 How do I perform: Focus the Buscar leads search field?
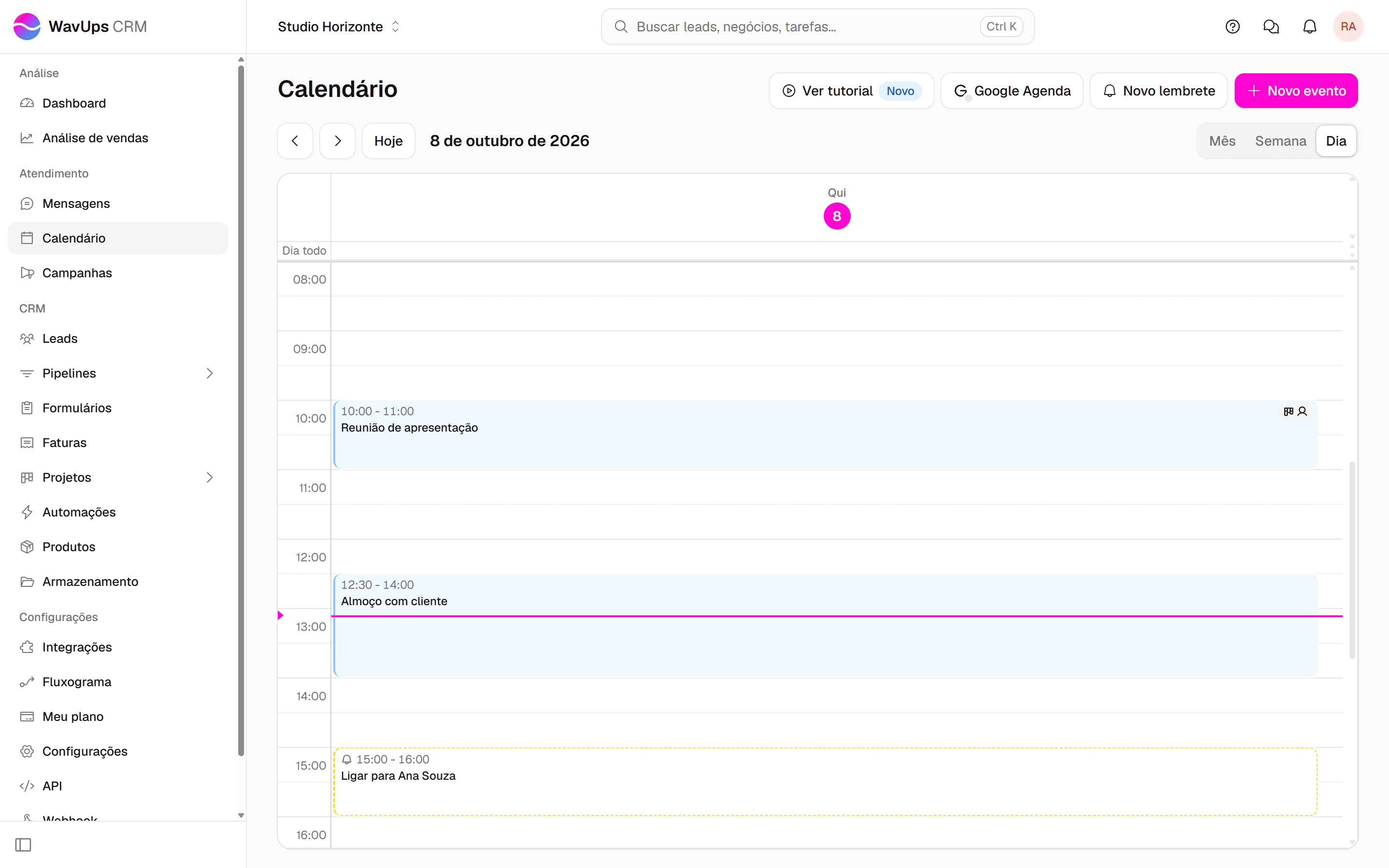click(x=817, y=27)
